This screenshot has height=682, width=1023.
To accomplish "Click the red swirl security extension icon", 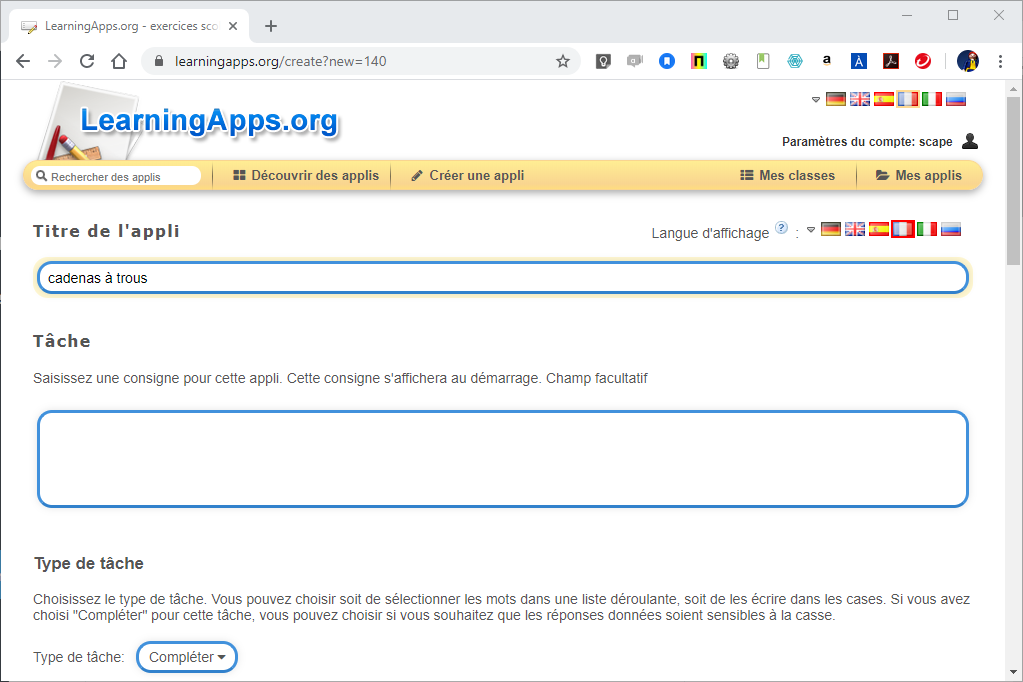I will tap(923, 61).
